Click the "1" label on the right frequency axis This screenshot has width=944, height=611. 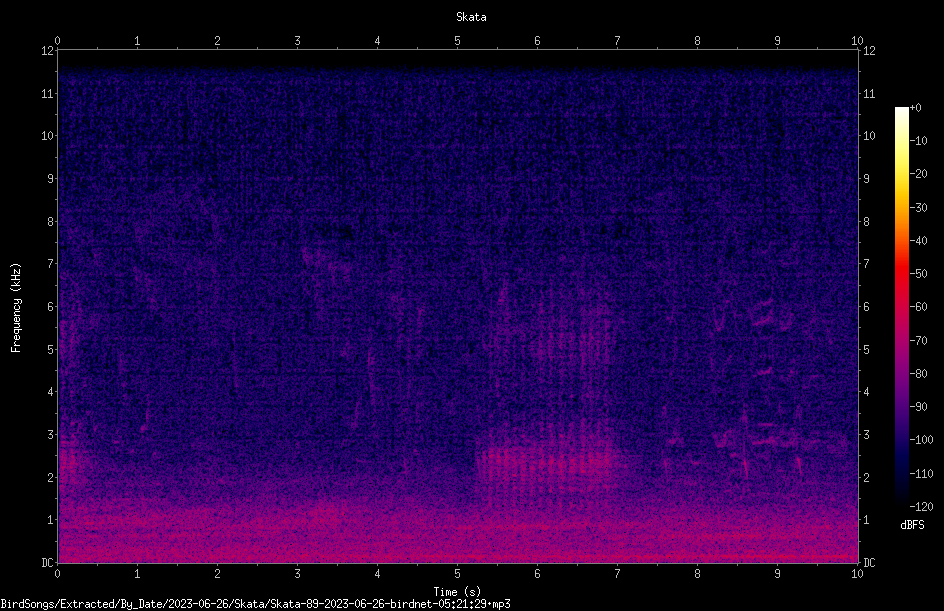[x=866, y=520]
